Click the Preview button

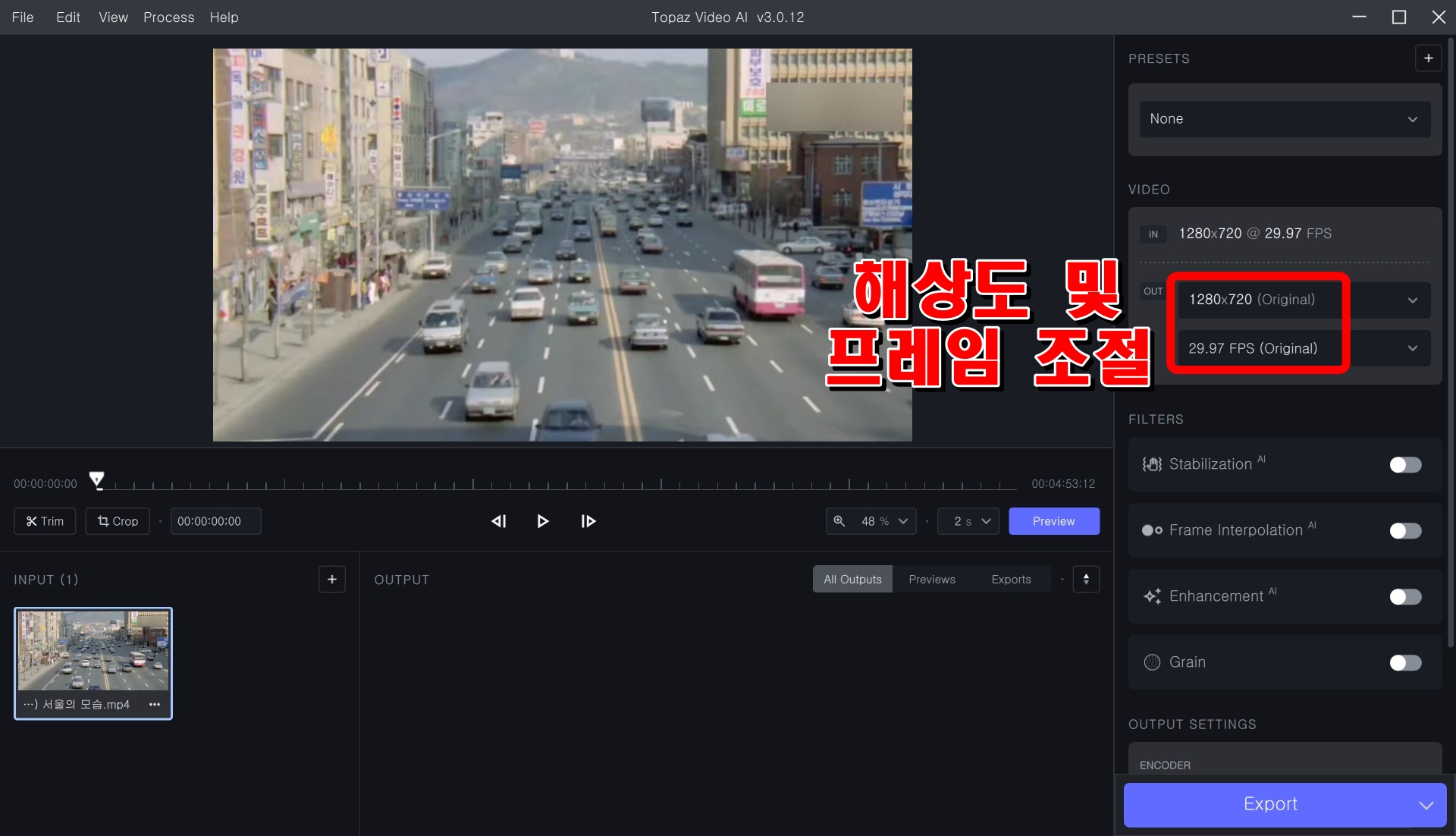point(1053,521)
